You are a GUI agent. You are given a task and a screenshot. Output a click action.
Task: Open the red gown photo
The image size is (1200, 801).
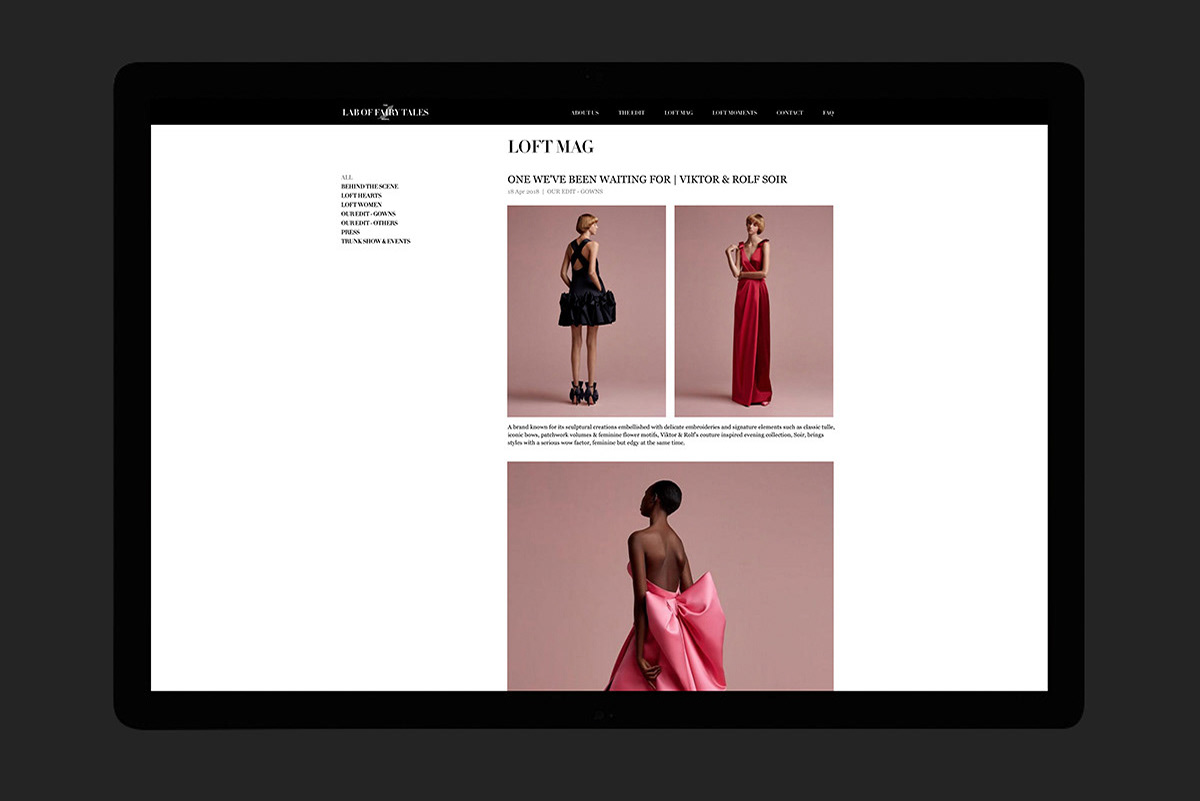click(754, 311)
